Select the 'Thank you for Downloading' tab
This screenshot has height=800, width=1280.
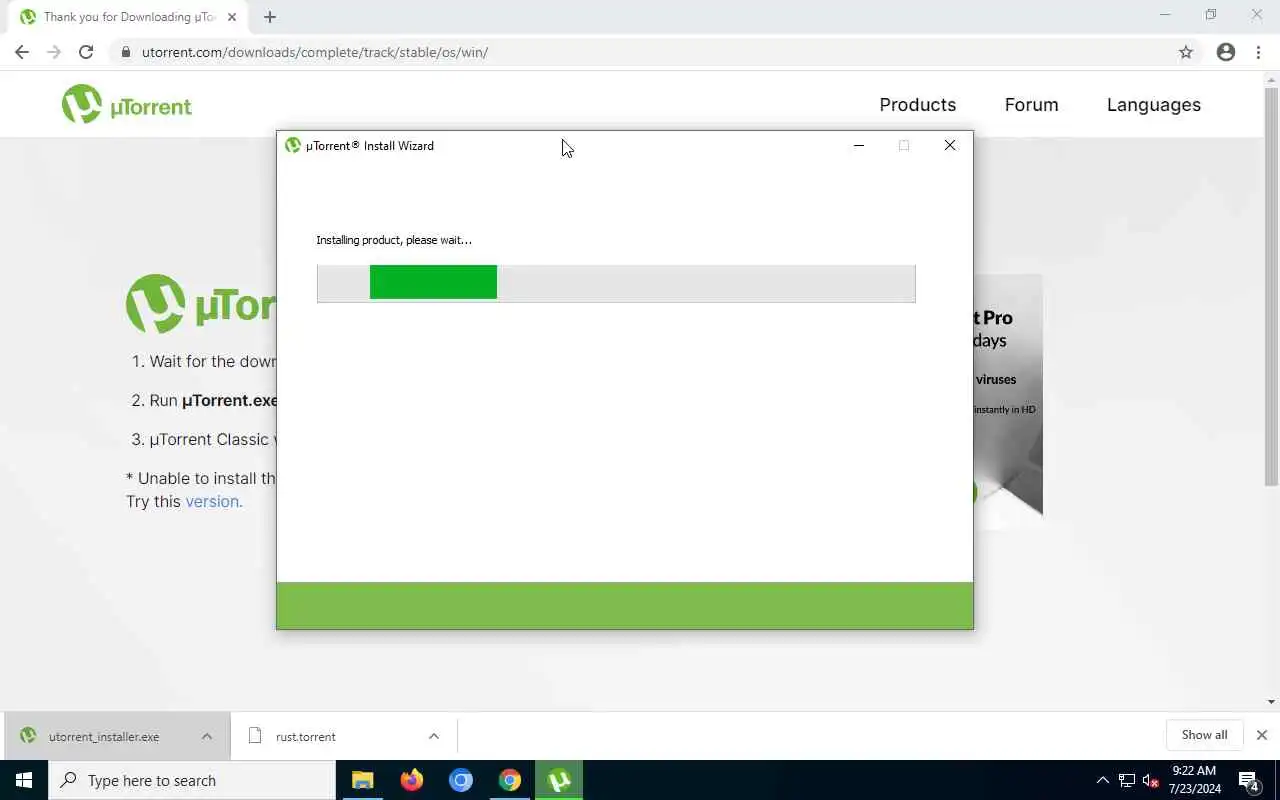point(128,17)
